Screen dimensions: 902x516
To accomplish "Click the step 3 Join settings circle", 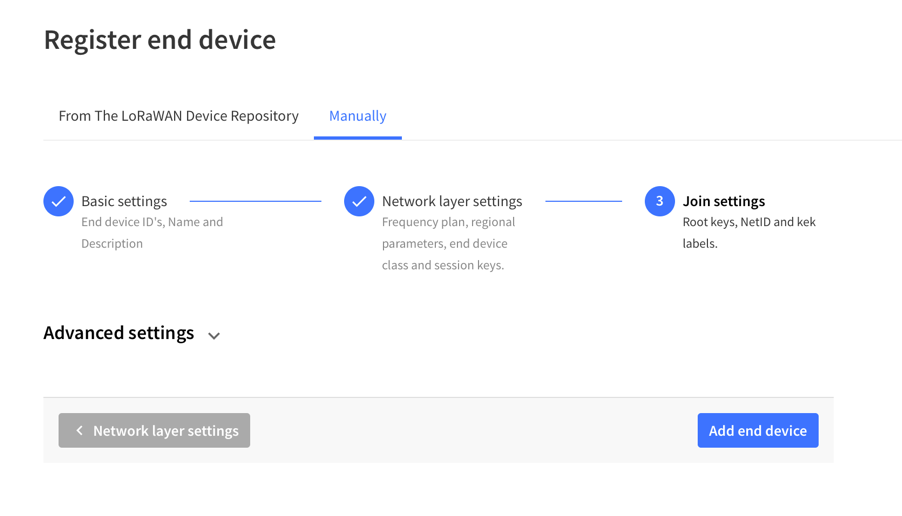I will point(659,201).
